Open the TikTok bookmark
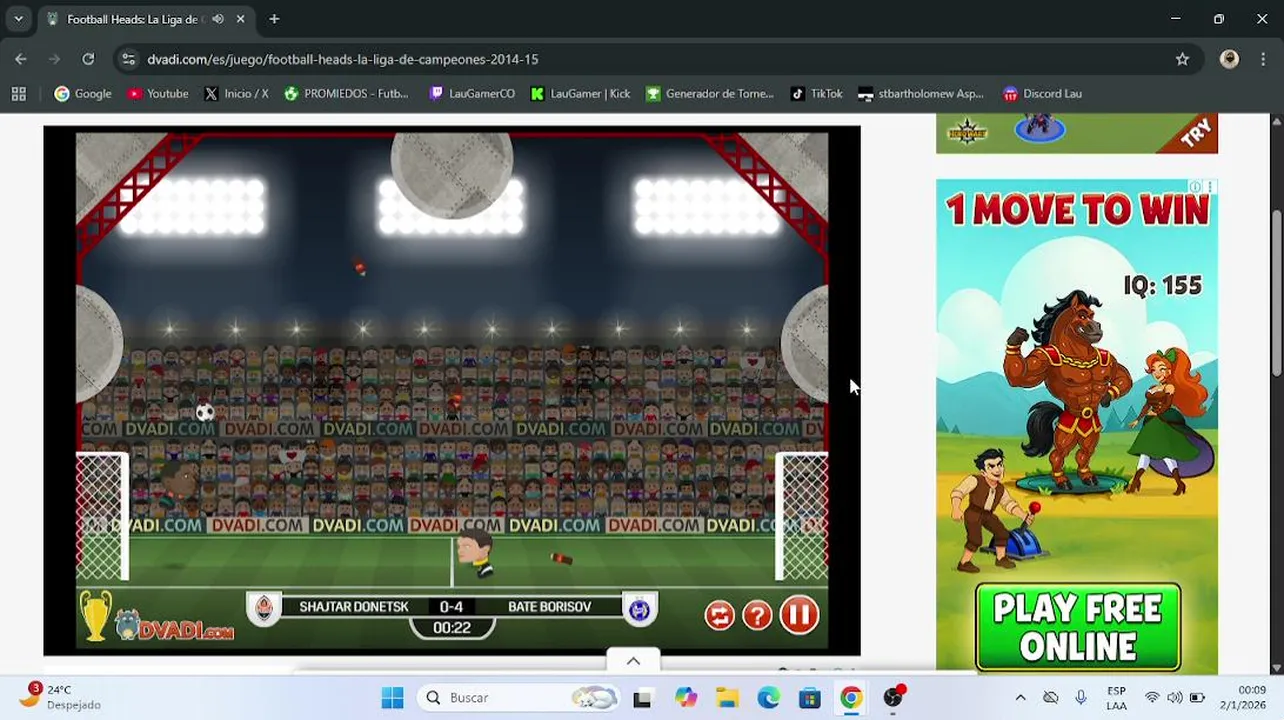 pyautogui.click(x=816, y=93)
